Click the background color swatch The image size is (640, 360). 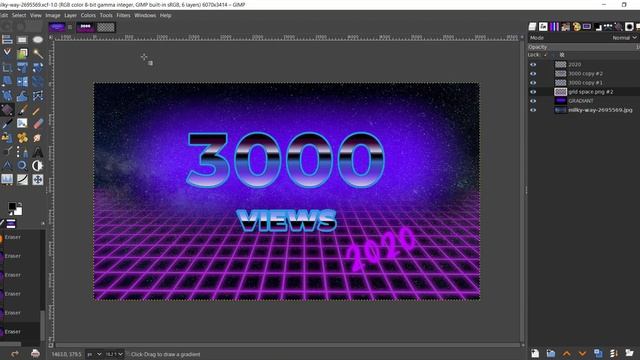point(18,211)
